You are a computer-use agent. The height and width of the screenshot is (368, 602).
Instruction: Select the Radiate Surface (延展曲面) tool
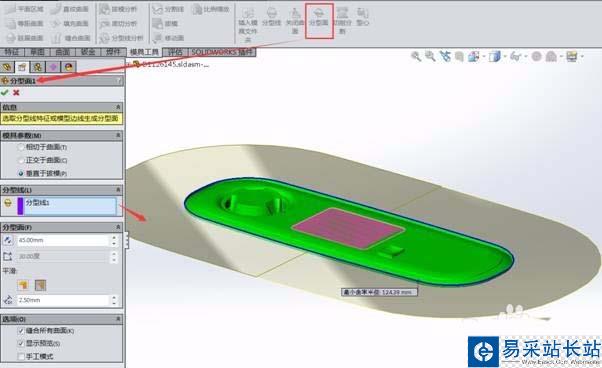(25, 38)
